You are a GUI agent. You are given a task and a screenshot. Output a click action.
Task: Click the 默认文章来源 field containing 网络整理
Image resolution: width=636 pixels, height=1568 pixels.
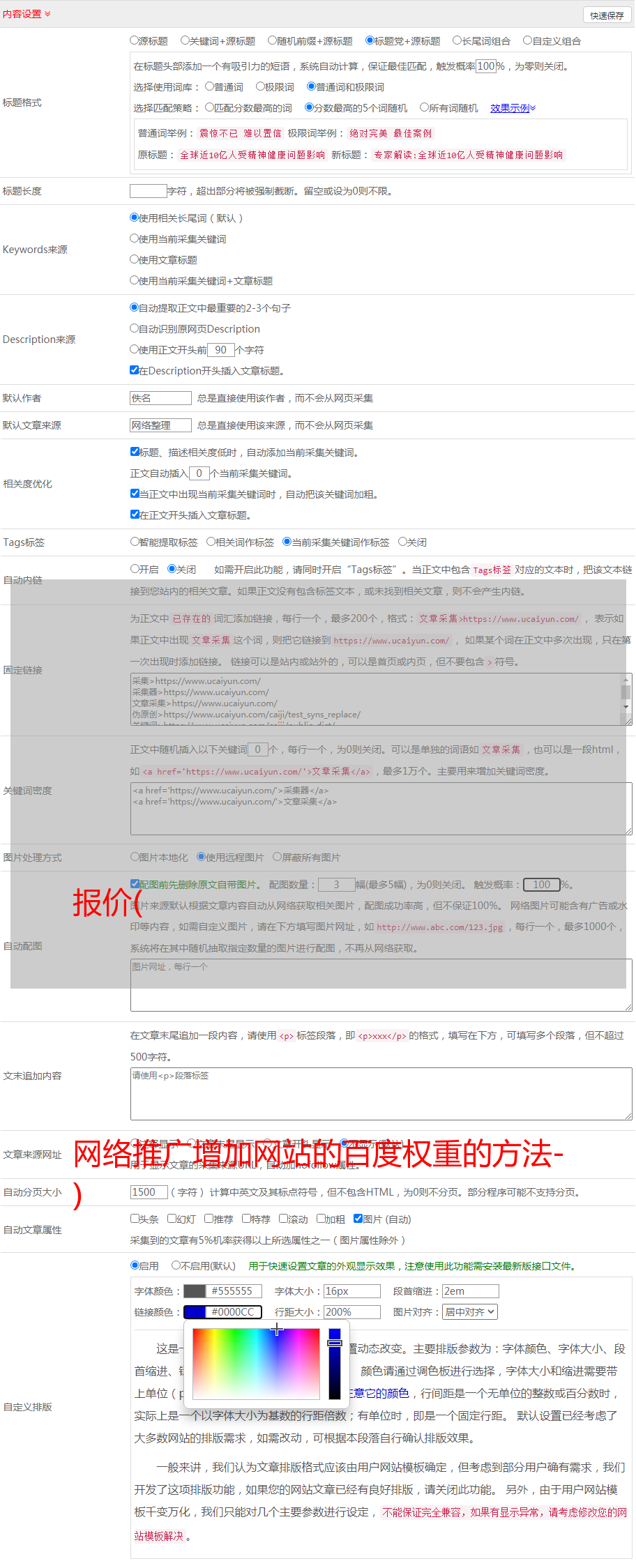(160, 425)
